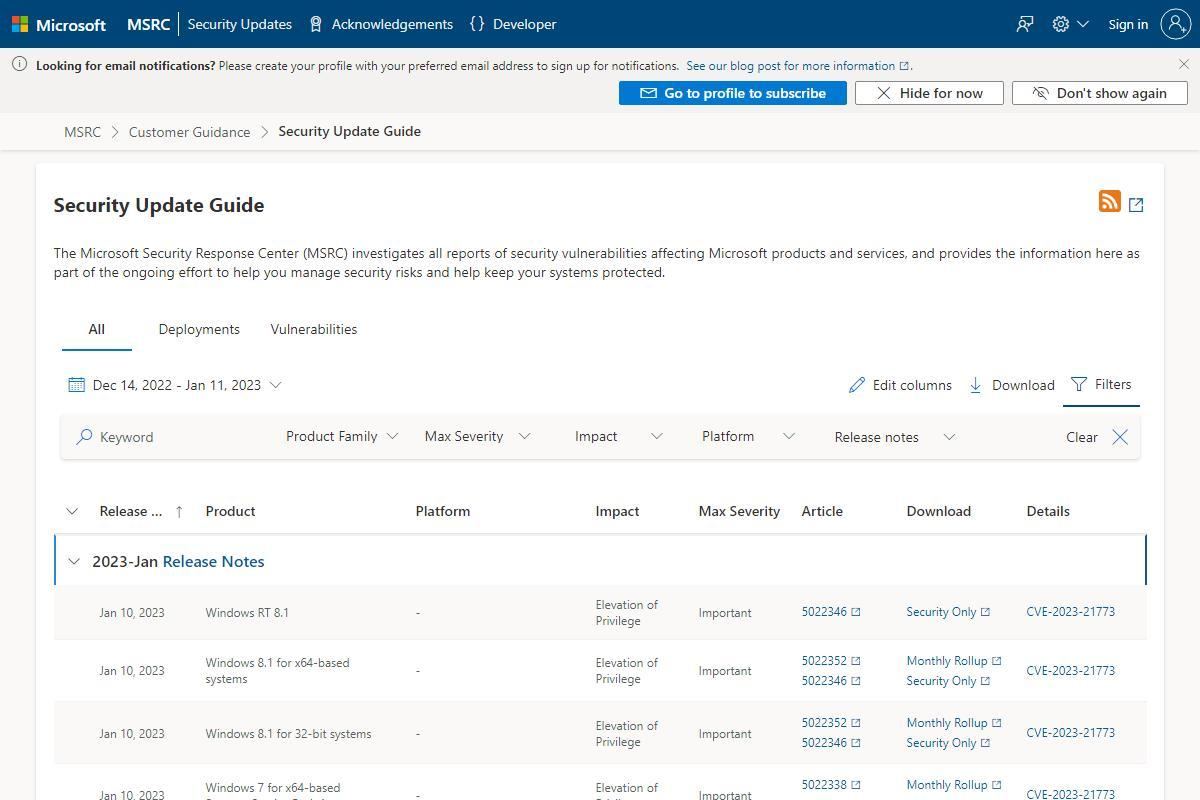Open Product Family filter dropdown

tap(342, 436)
